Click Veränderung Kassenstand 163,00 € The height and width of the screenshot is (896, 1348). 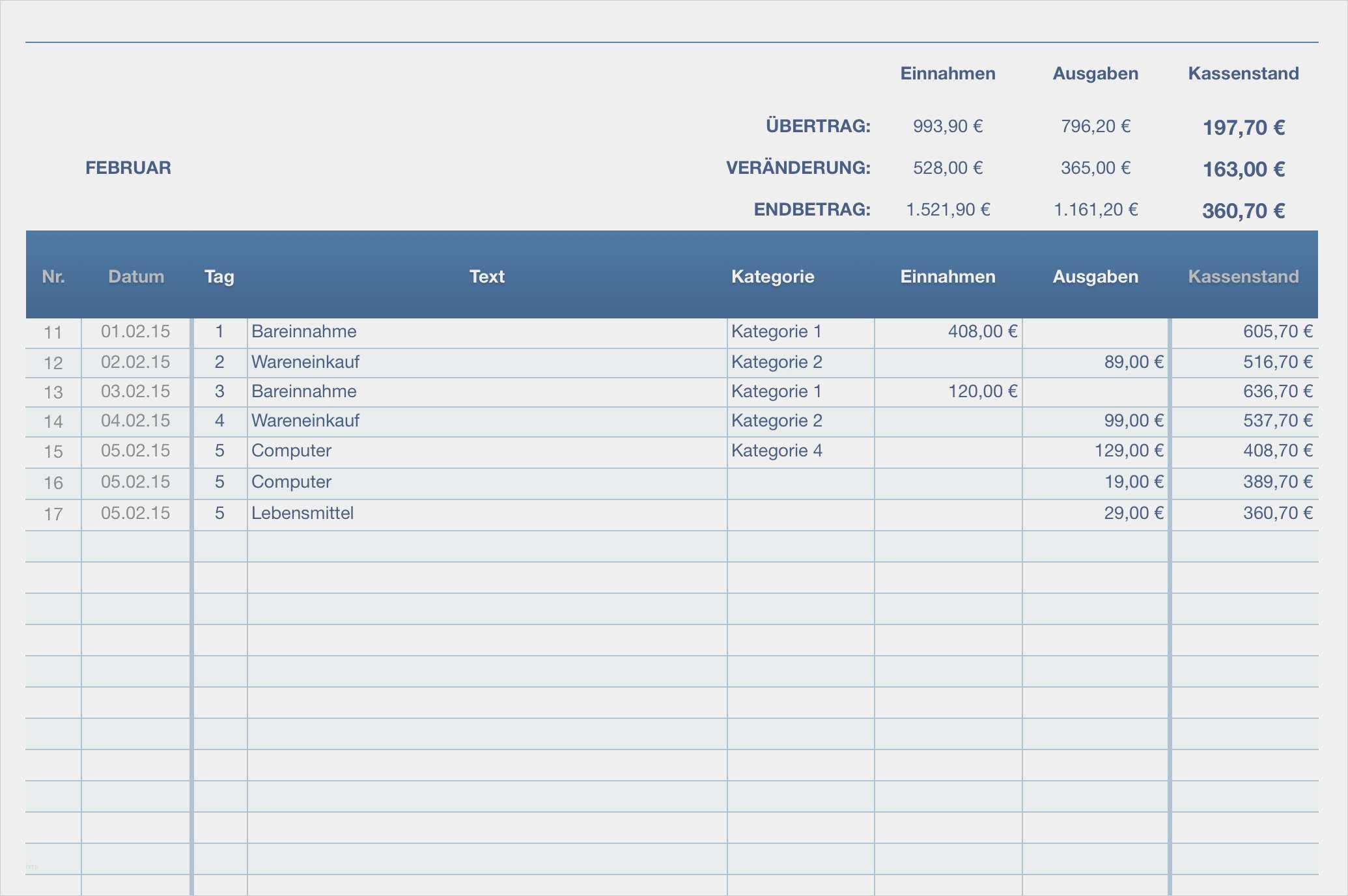pyautogui.click(x=1243, y=169)
